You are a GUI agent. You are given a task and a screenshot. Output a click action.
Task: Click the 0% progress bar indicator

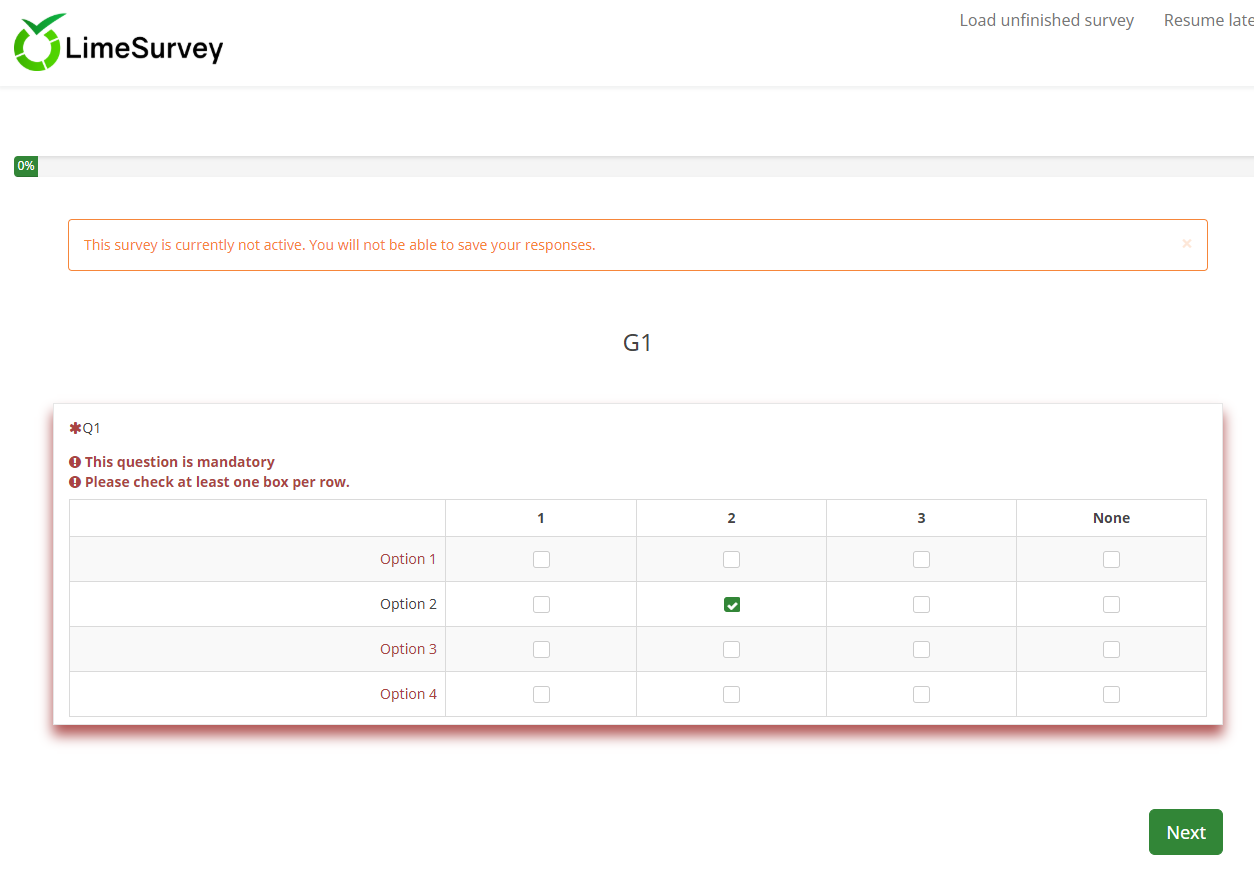coord(26,166)
